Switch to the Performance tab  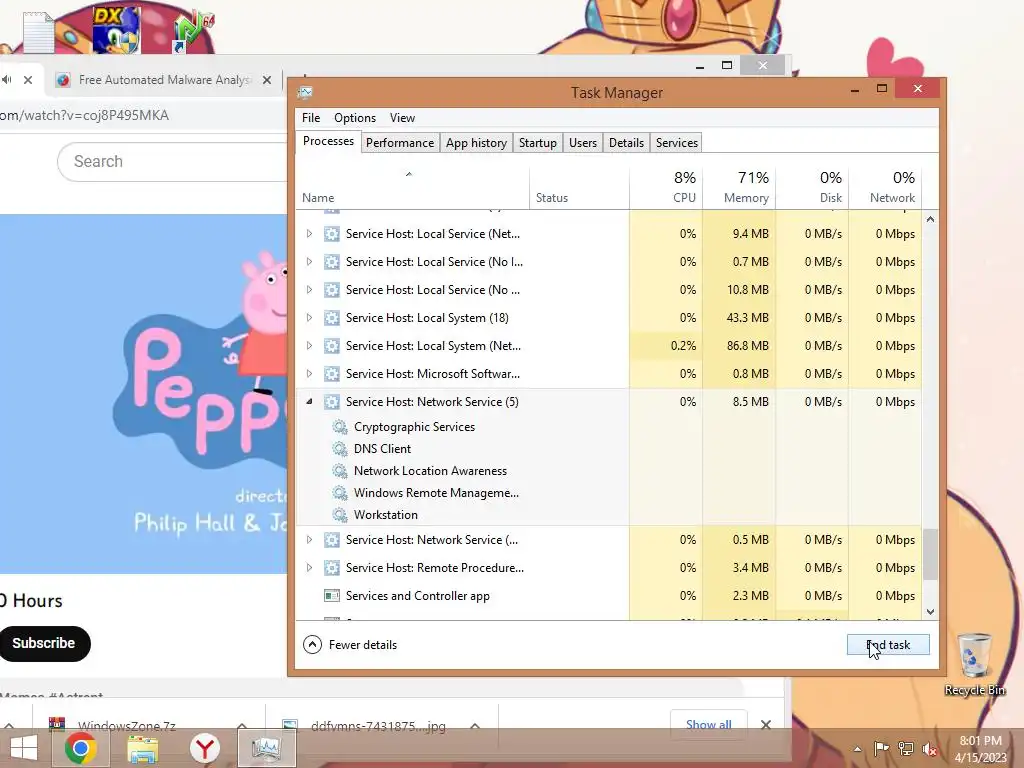[400, 143]
